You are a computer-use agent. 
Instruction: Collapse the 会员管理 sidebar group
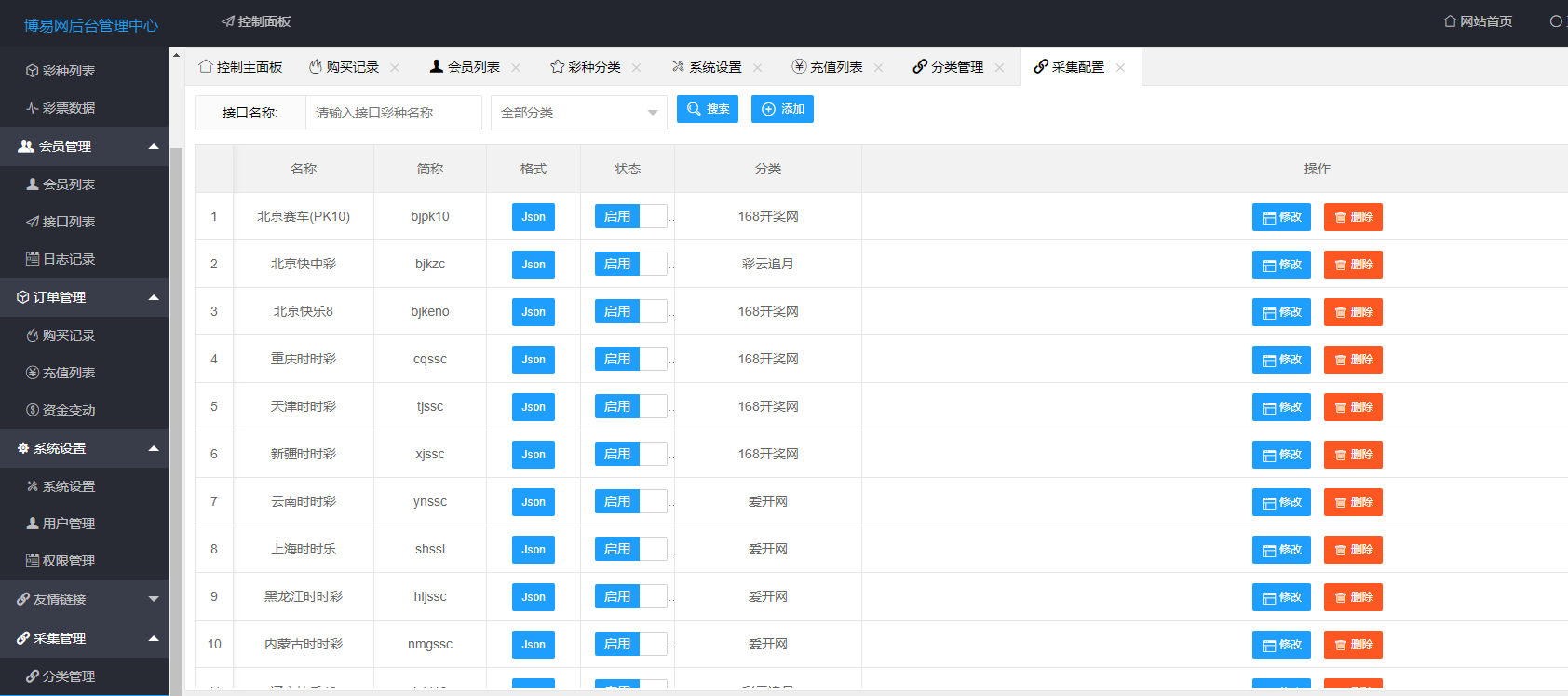tap(84, 146)
